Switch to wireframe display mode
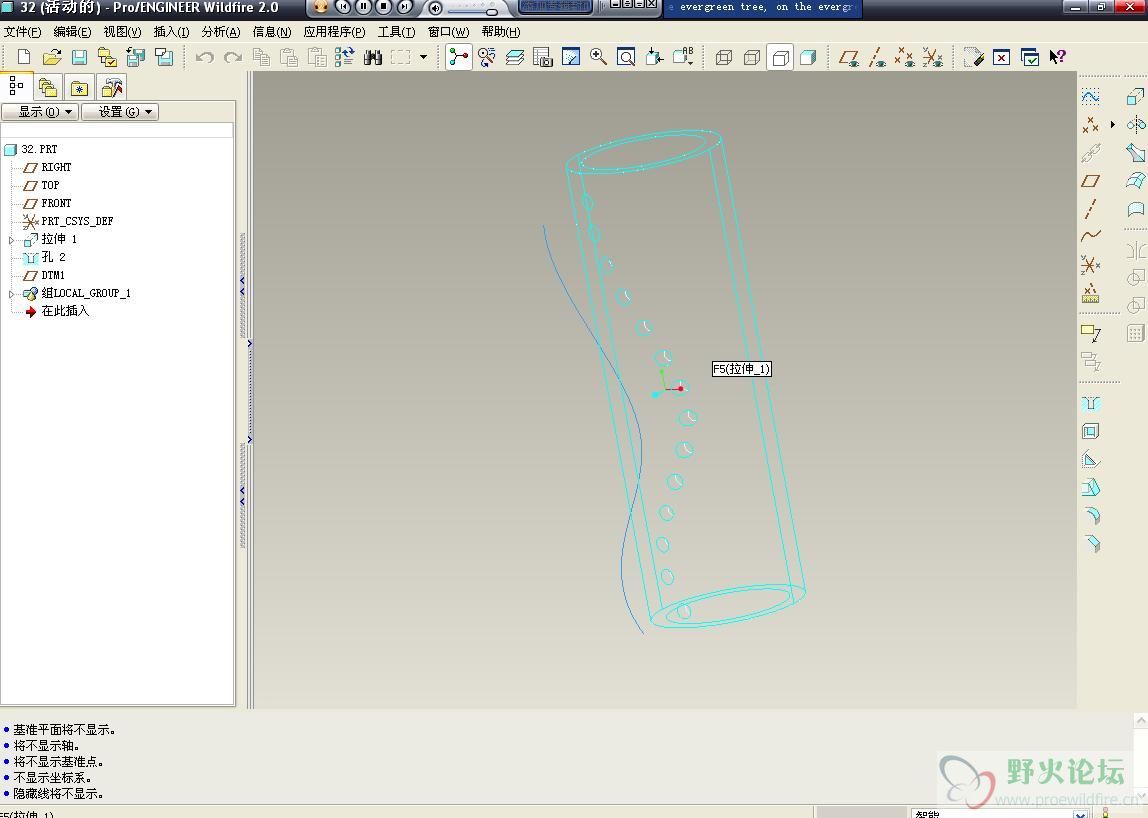 [x=724, y=57]
